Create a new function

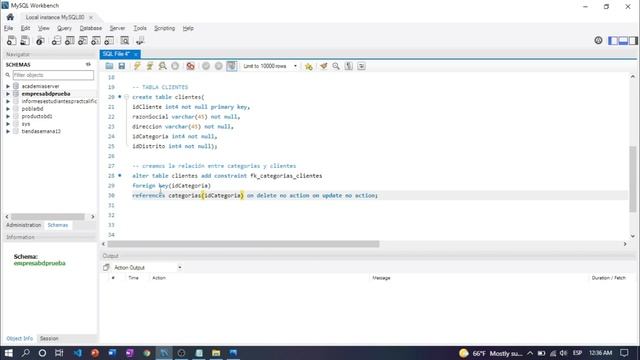(109, 40)
